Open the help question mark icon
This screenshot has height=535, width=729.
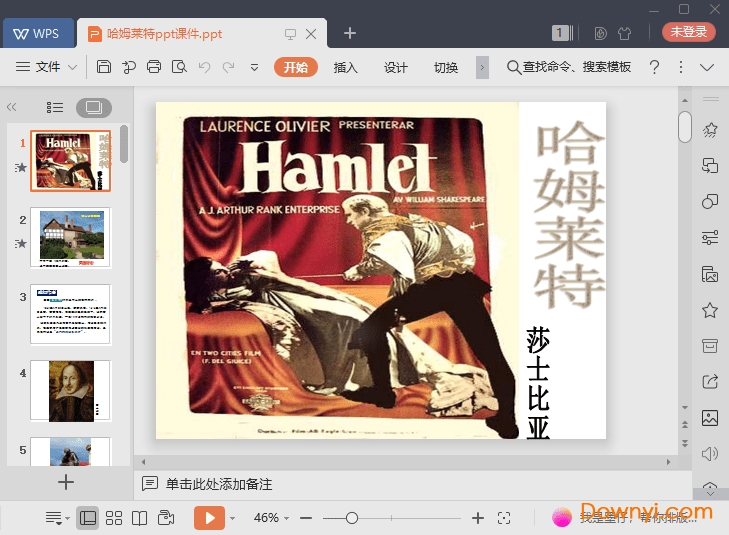click(654, 67)
